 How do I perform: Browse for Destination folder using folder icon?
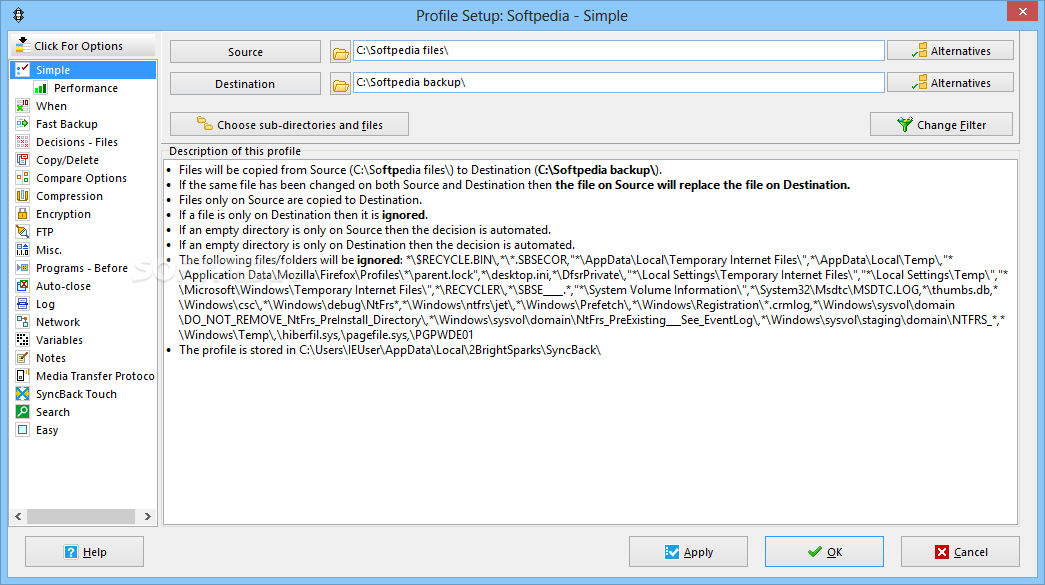341,84
